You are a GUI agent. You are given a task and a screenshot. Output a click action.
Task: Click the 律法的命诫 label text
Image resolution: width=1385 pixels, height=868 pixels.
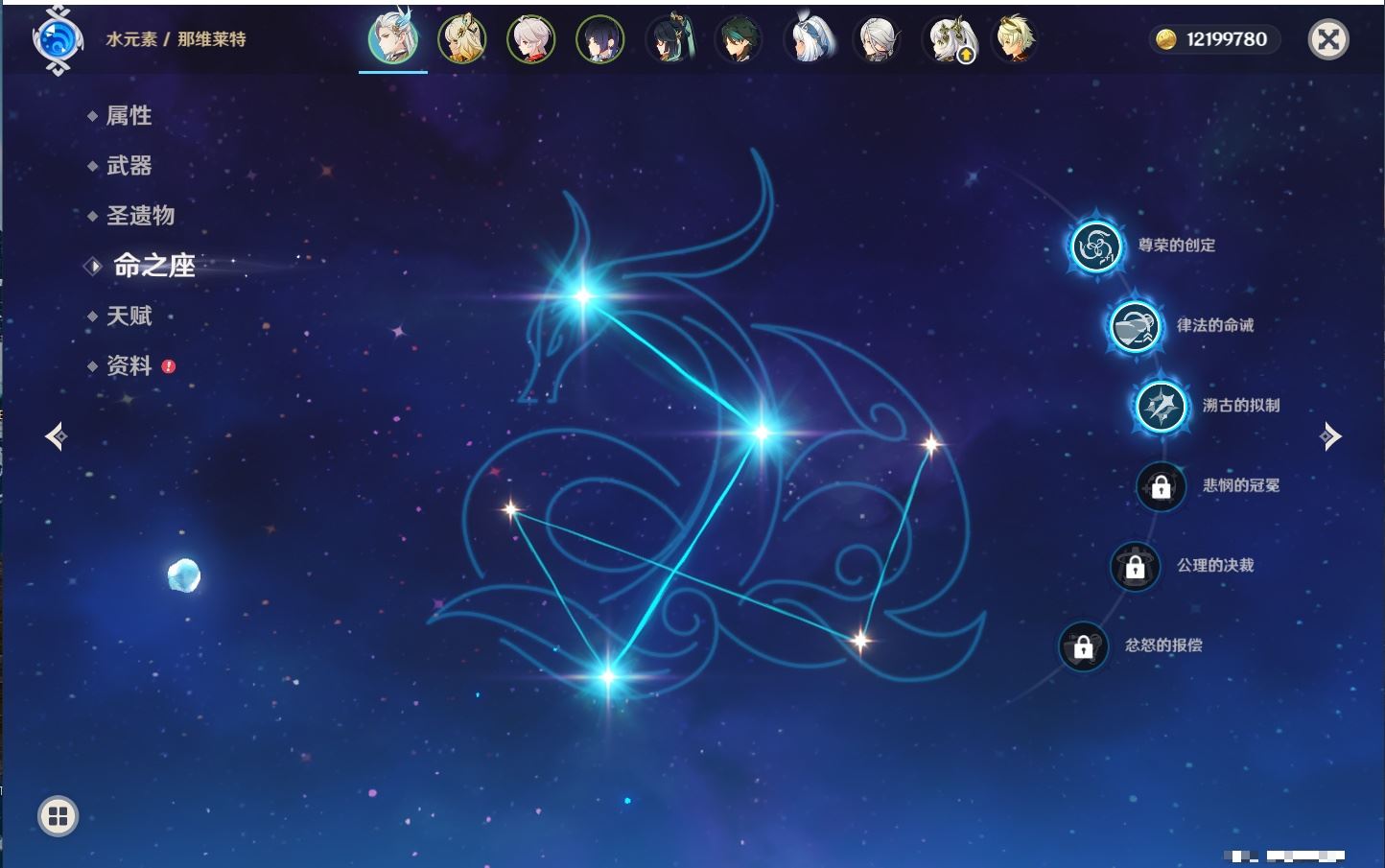(x=1215, y=325)
